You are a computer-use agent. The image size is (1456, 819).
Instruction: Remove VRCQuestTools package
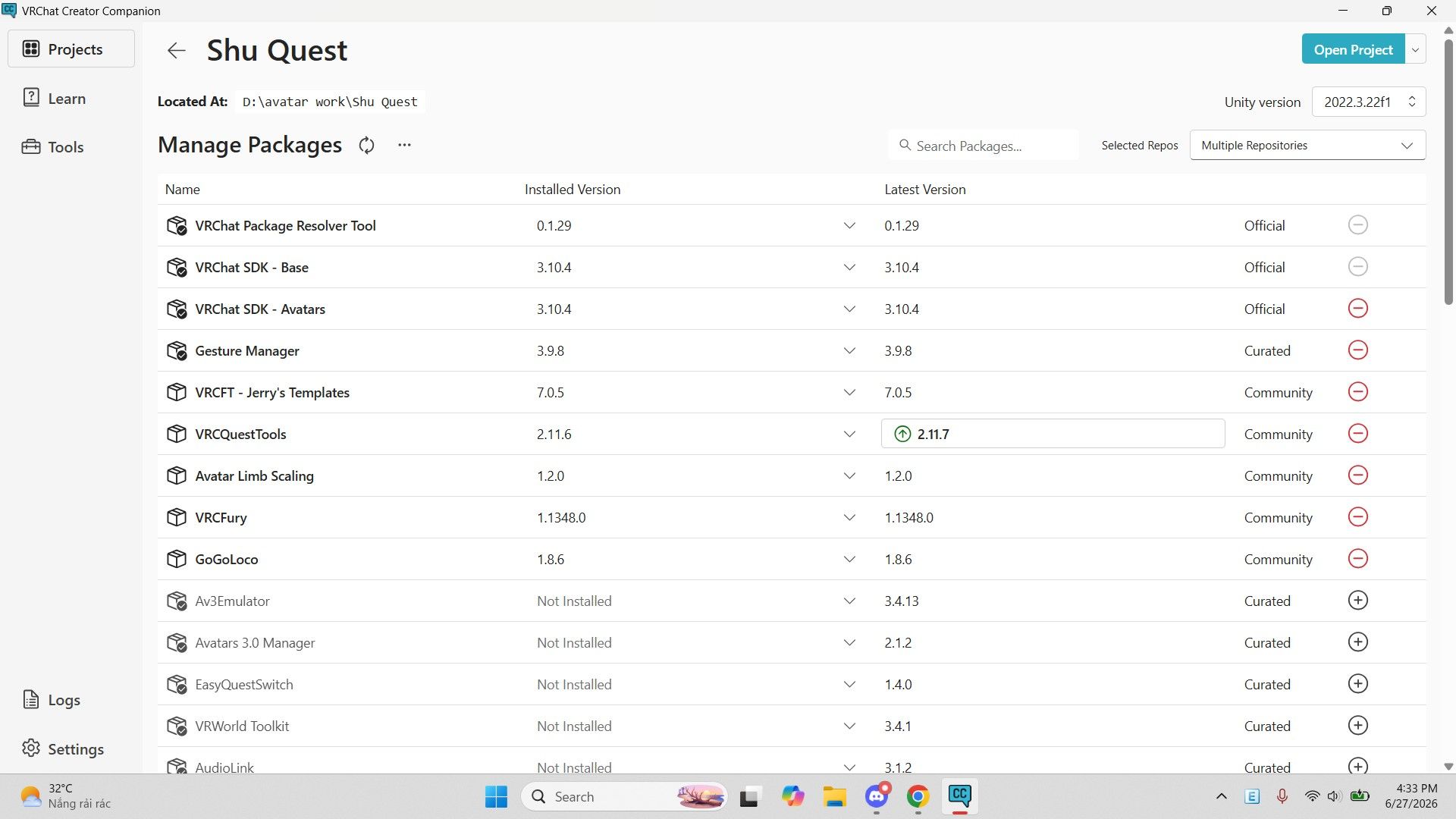1357,434
